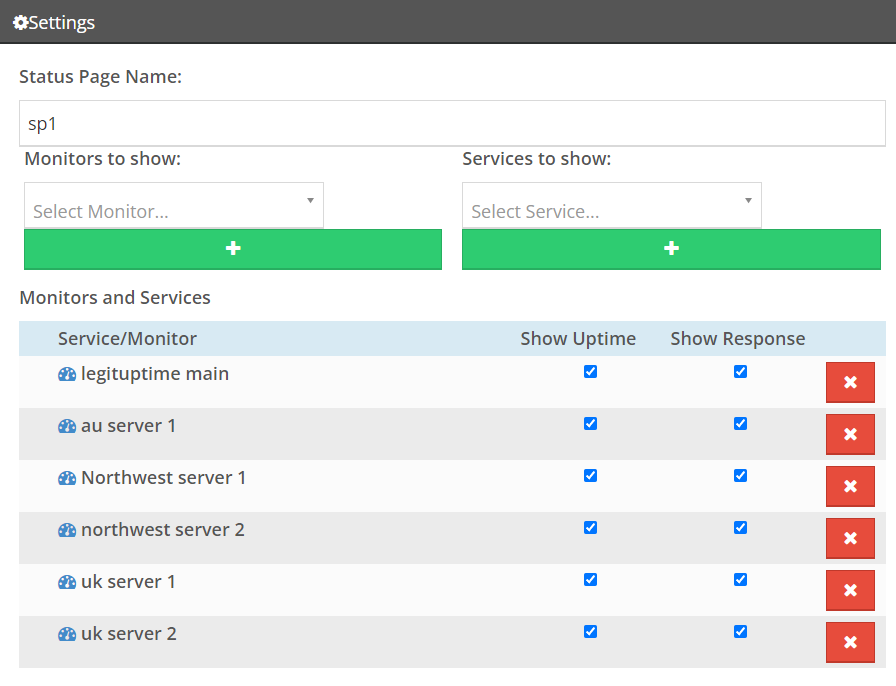Disable Show Uptime for uk server 1
Screen dimensions: 896x686
point(590,580)
